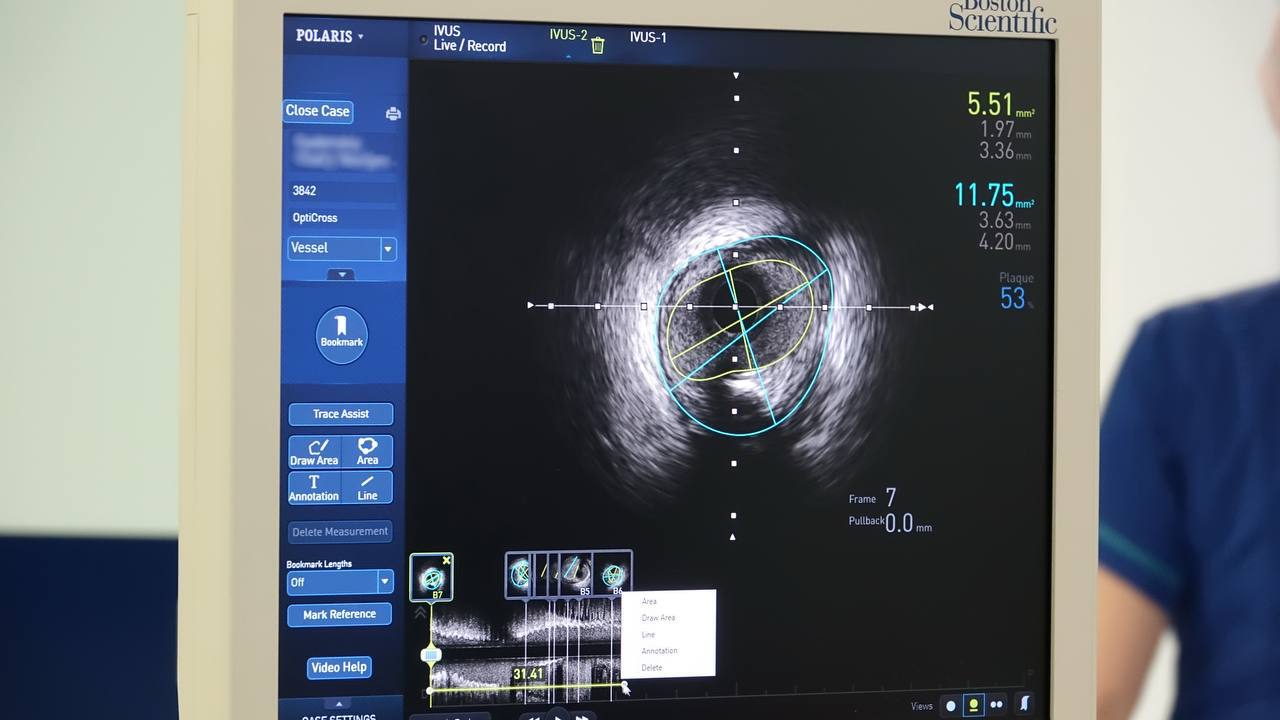Click the 31.41 length label
The height and width of the screenshot is (720, 1280).
528,674
